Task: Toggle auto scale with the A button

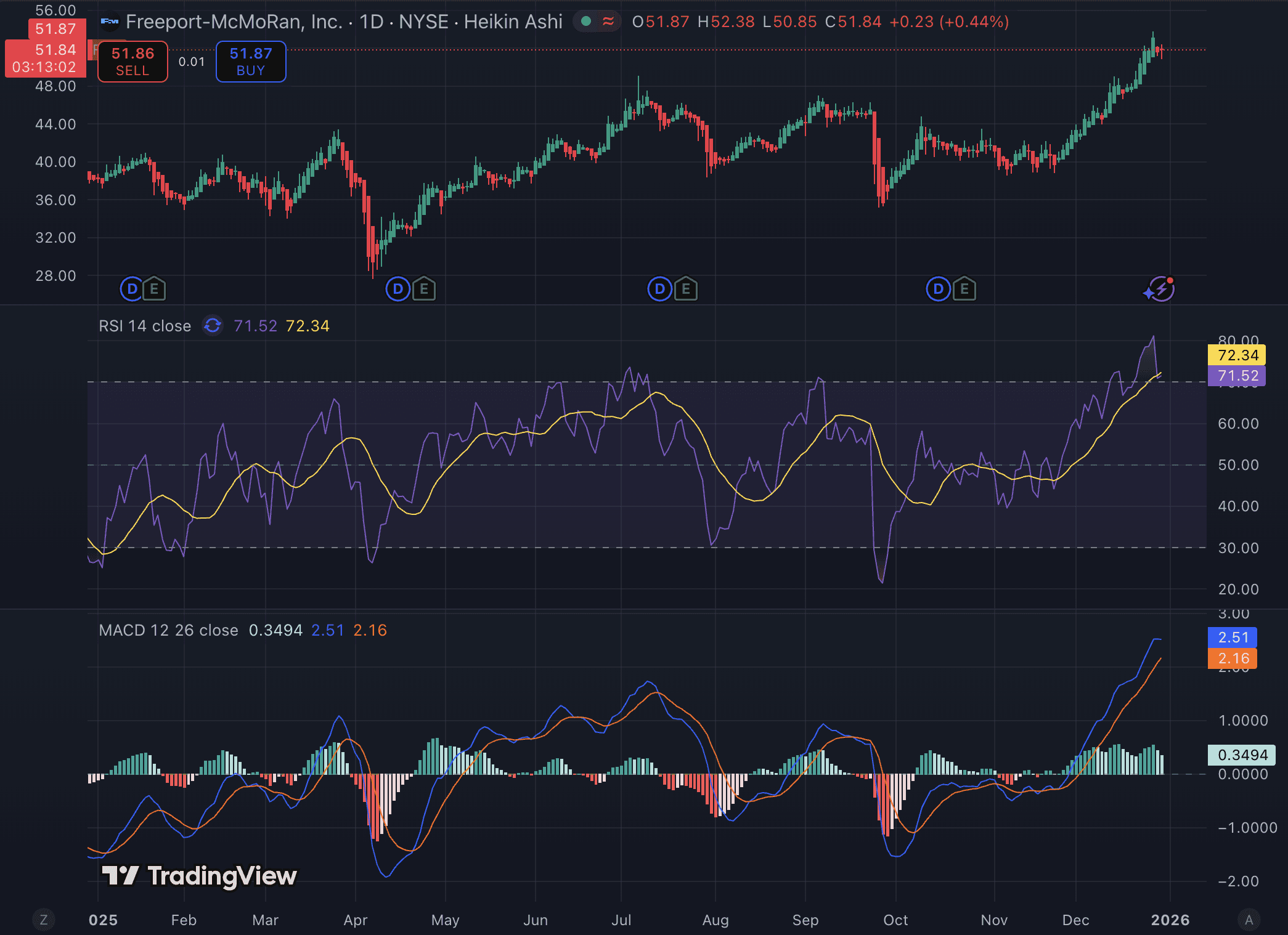Action: click(x=1249, y=920)
